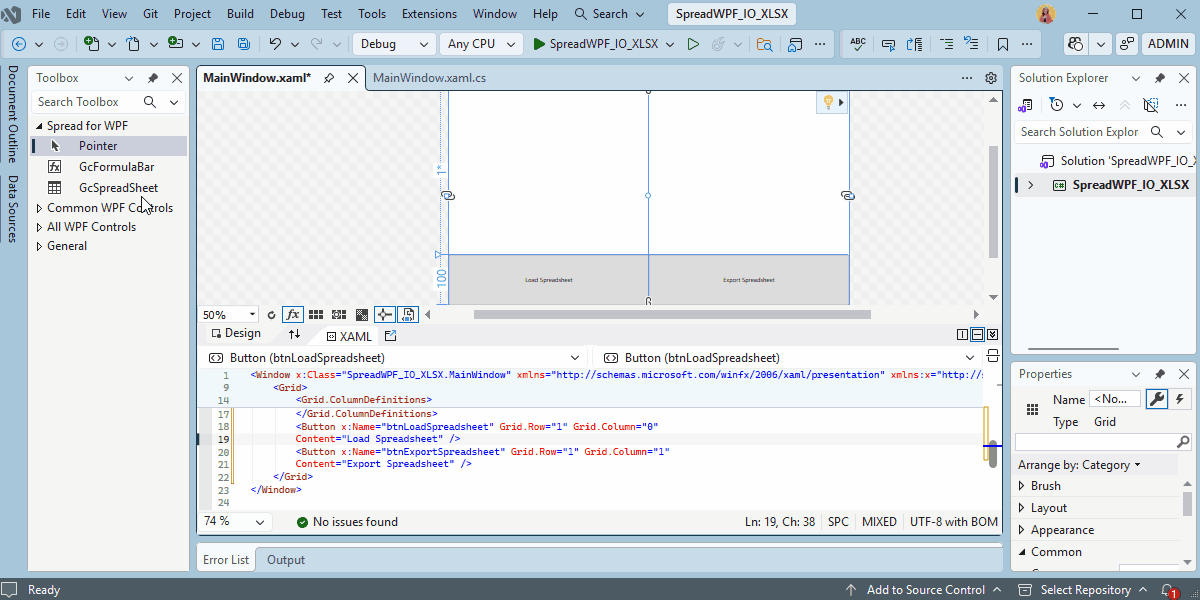Click the GitHub Copilot icon in title bar
The width and height of the screenshot is (1200, 600).
click(1076, 44)
